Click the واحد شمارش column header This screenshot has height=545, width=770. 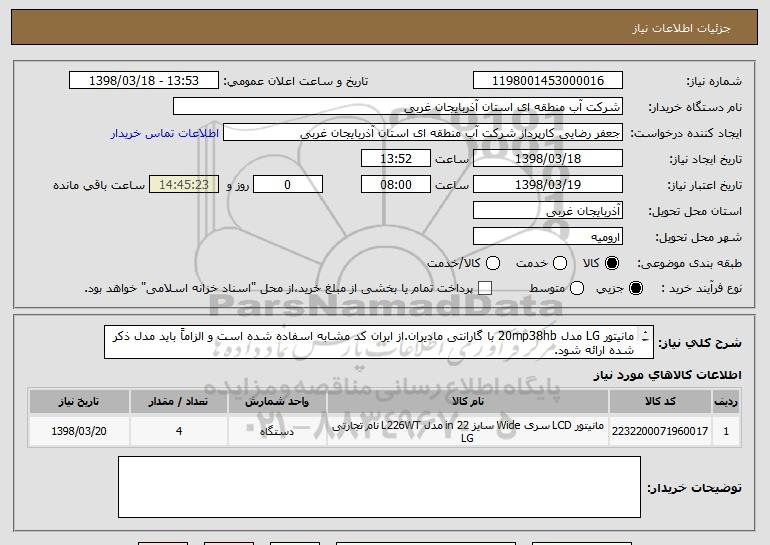pyautogui.click(x=277, y=402)
